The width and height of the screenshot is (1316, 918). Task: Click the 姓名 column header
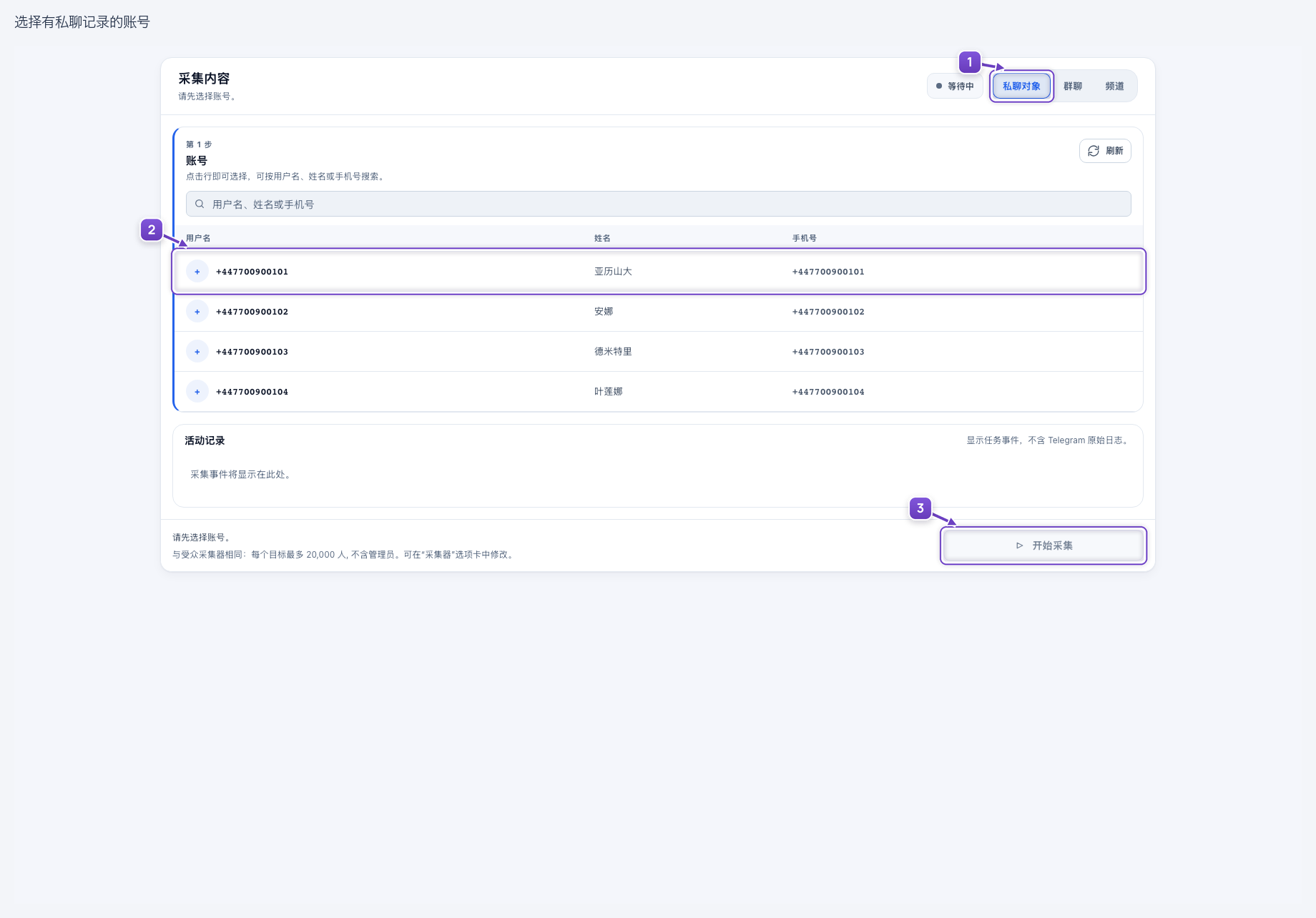point(602,238)
